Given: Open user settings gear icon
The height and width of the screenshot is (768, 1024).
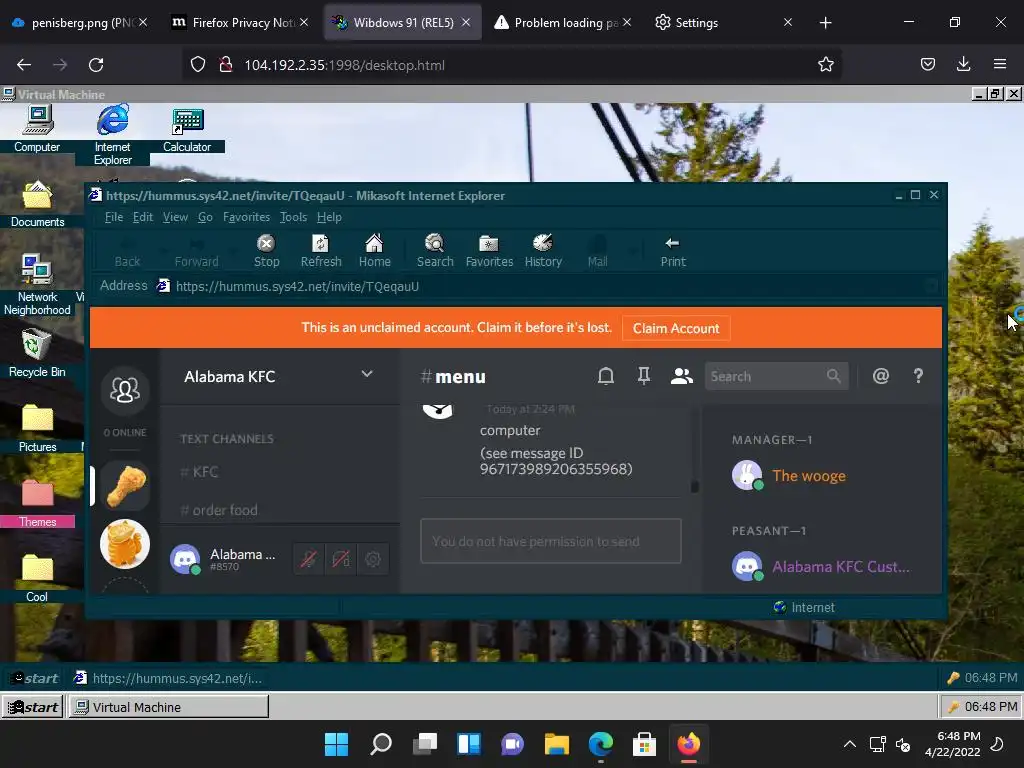Looking at the screenshot, I should 372,559.
